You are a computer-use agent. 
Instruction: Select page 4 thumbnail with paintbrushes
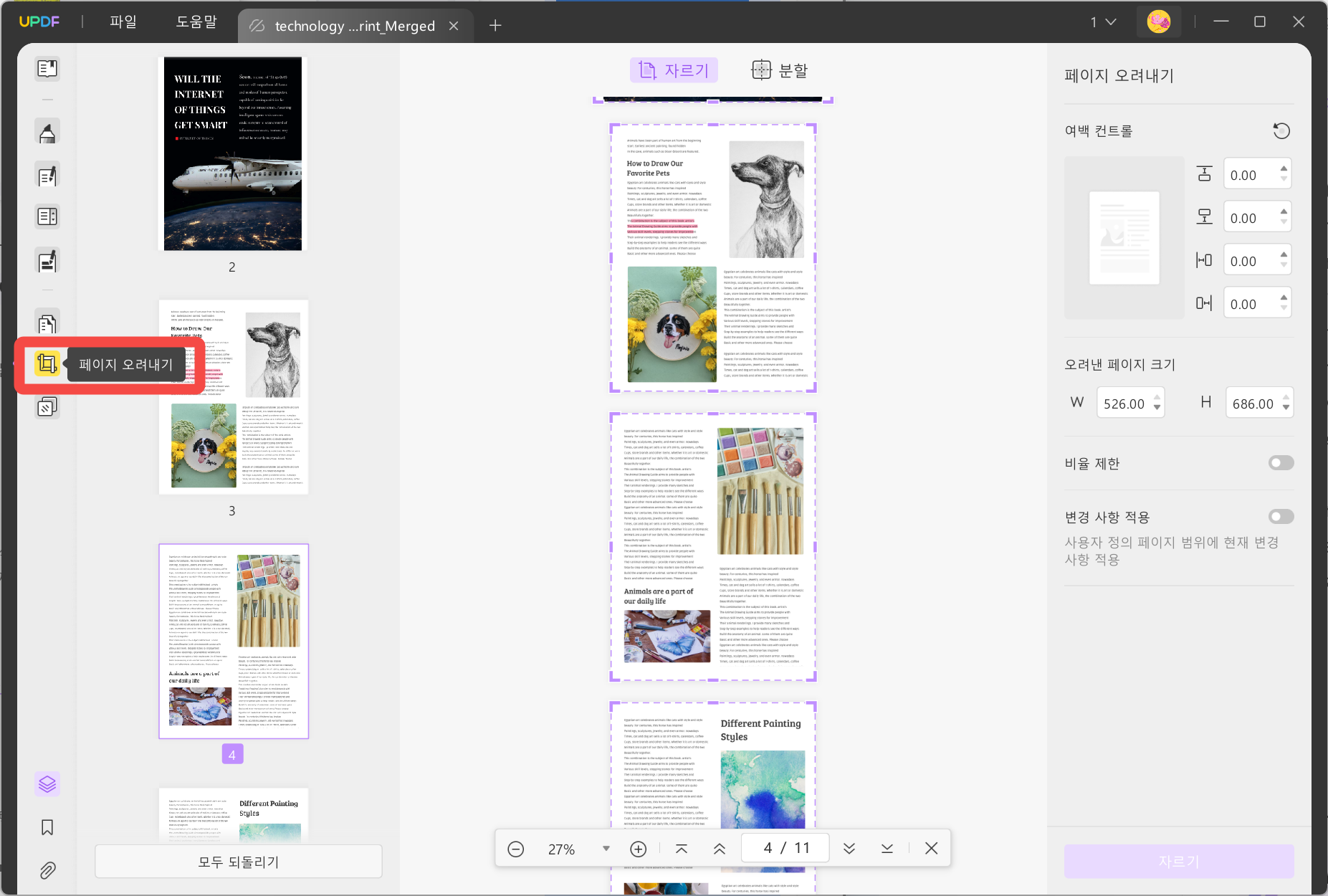234,641
